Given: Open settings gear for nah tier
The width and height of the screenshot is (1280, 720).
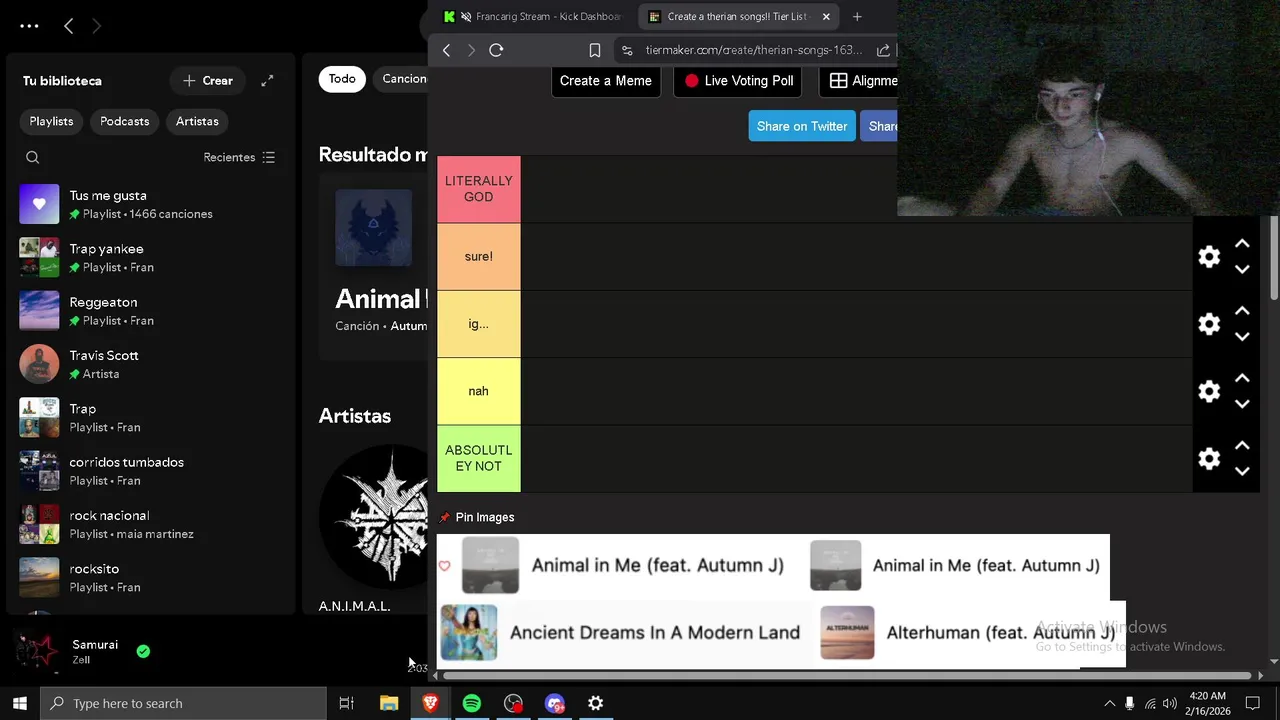Looking at the screenshot, I should 1209,391.
